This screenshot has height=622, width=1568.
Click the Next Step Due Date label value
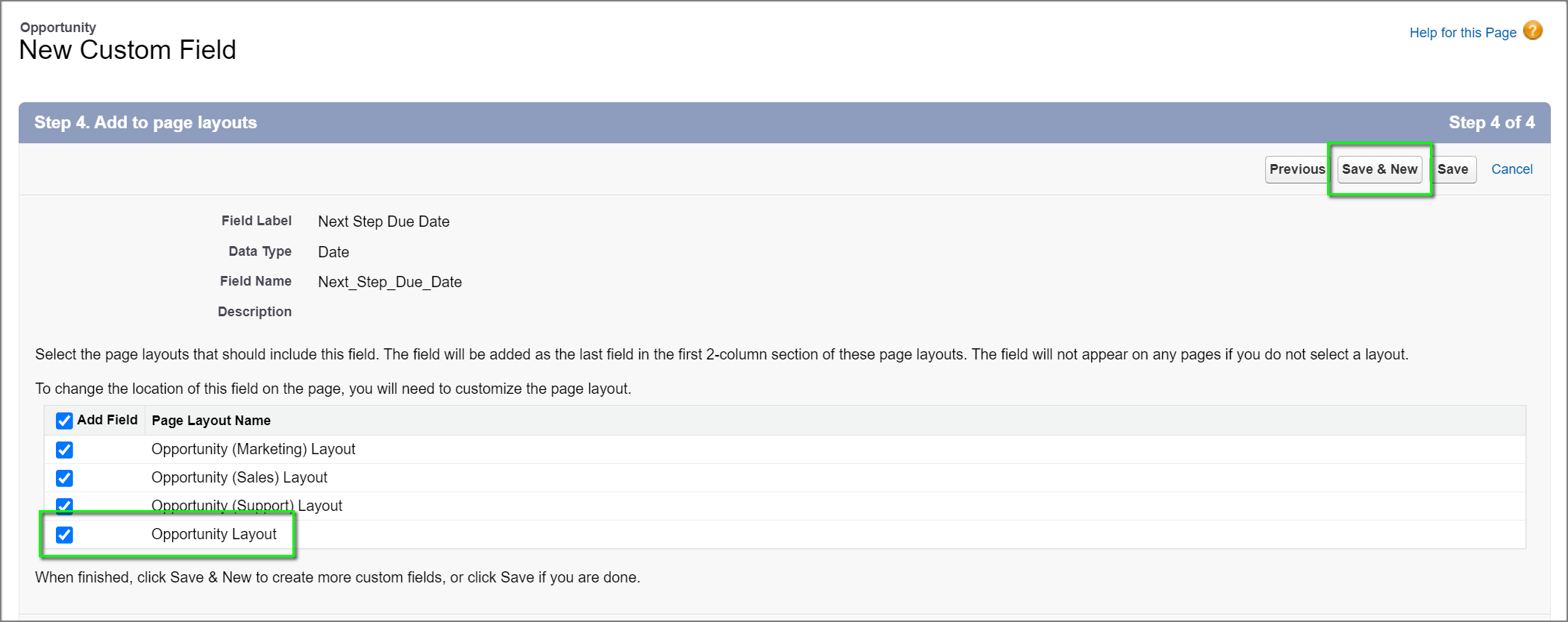[x=383, y=222]
